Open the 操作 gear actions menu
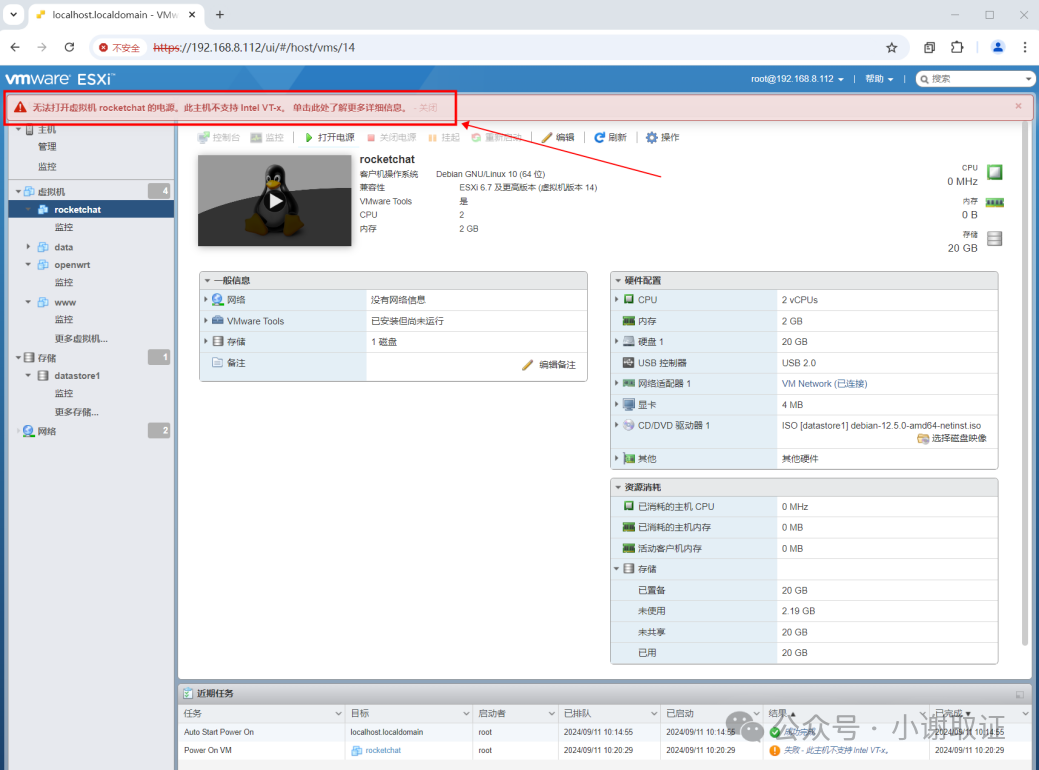This screenshot has height=770, width=1039. [663, 137]
